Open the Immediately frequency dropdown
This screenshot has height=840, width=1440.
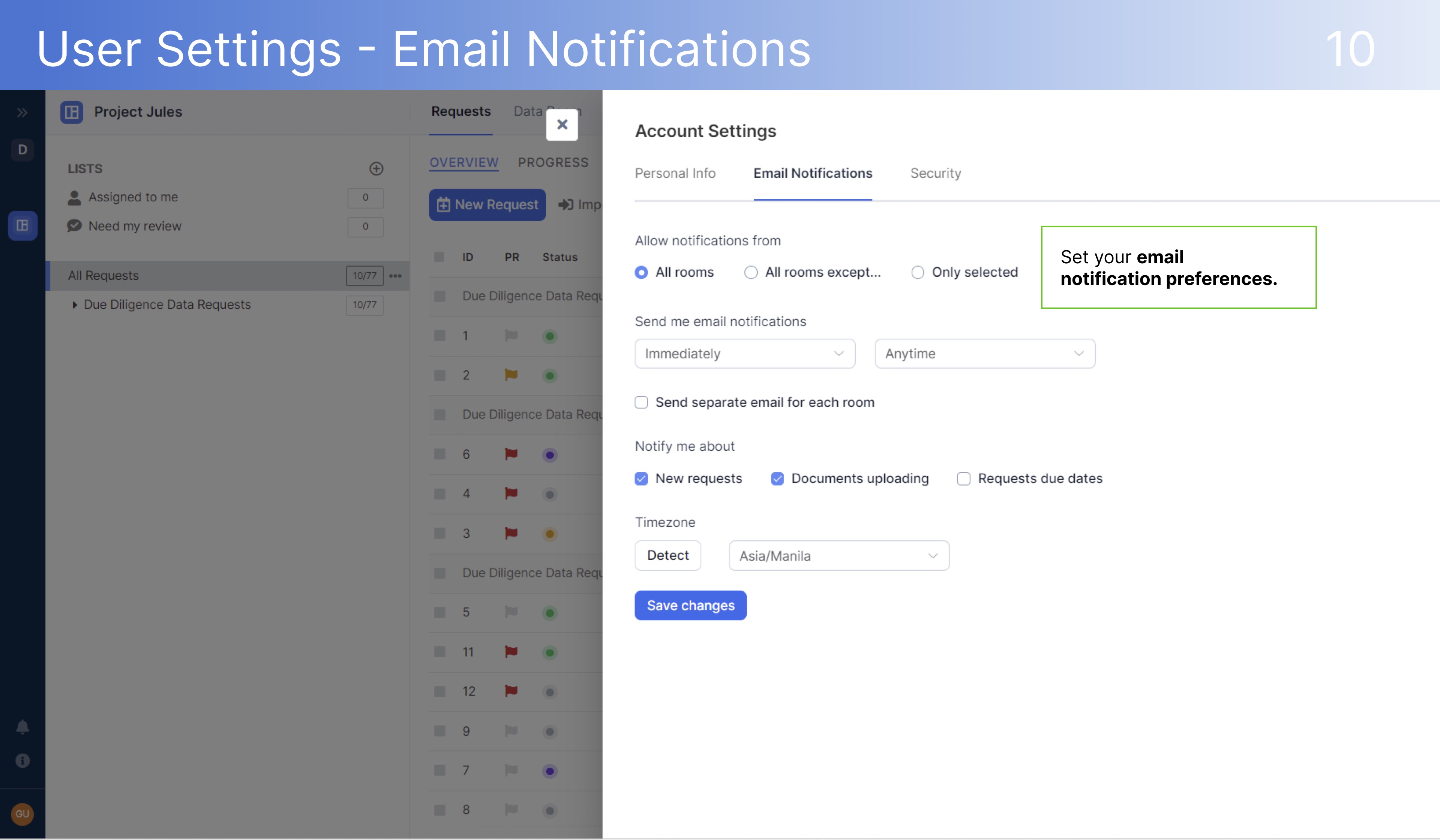click(744, 353)
